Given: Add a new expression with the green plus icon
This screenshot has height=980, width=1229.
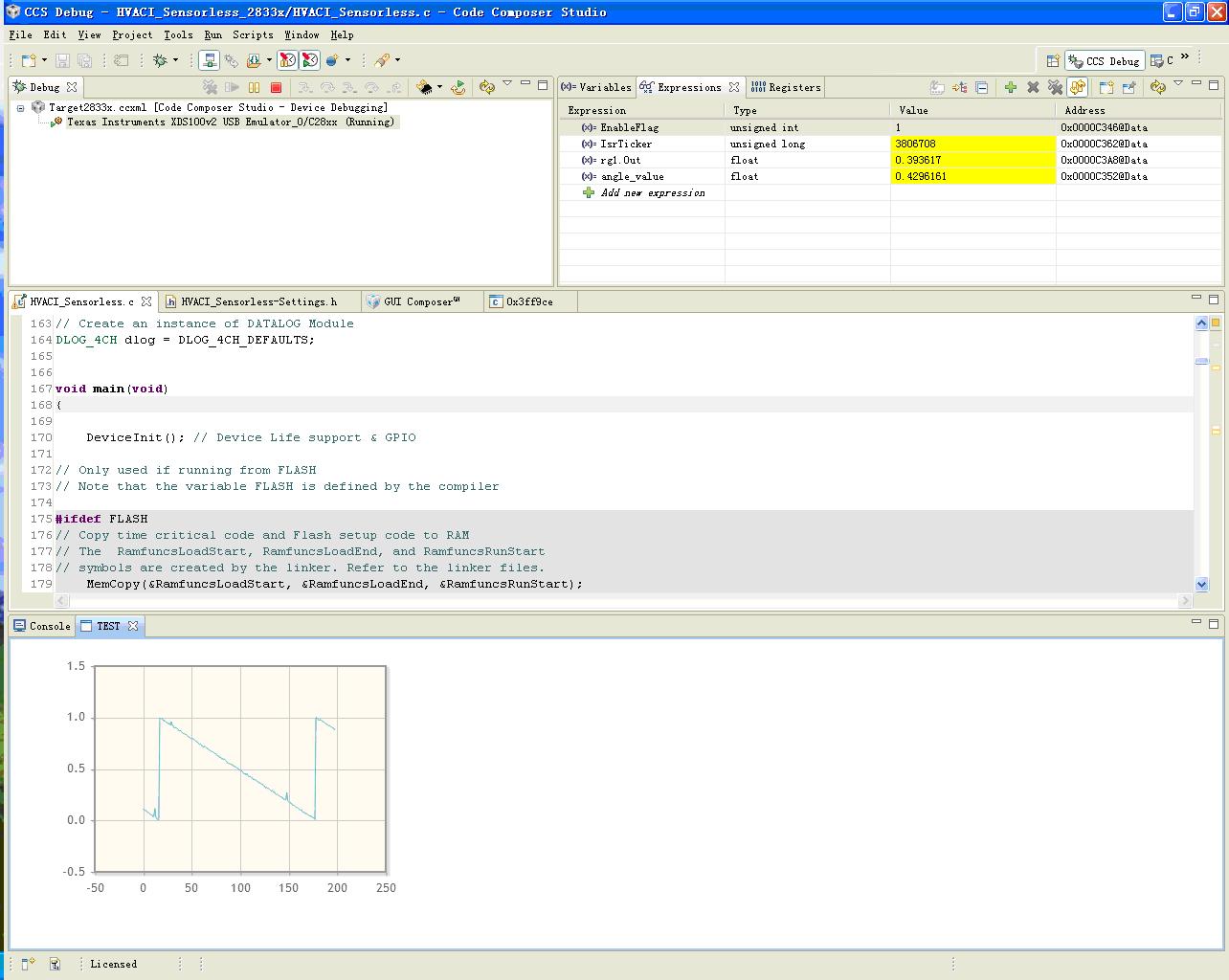Looking at the screenshot, I should (x=1011, y=87).
